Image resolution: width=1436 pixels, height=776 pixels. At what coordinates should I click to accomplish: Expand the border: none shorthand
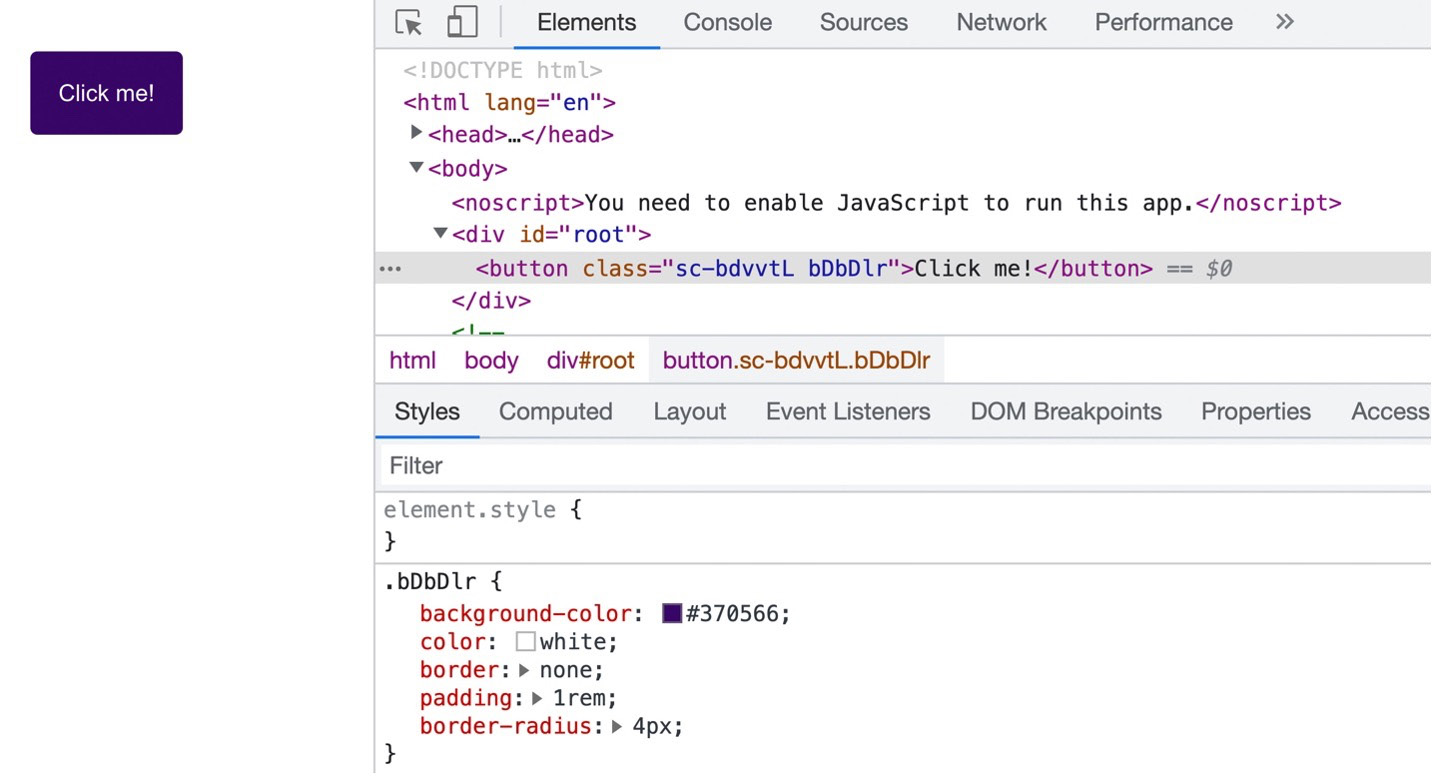tap(524, 670)
